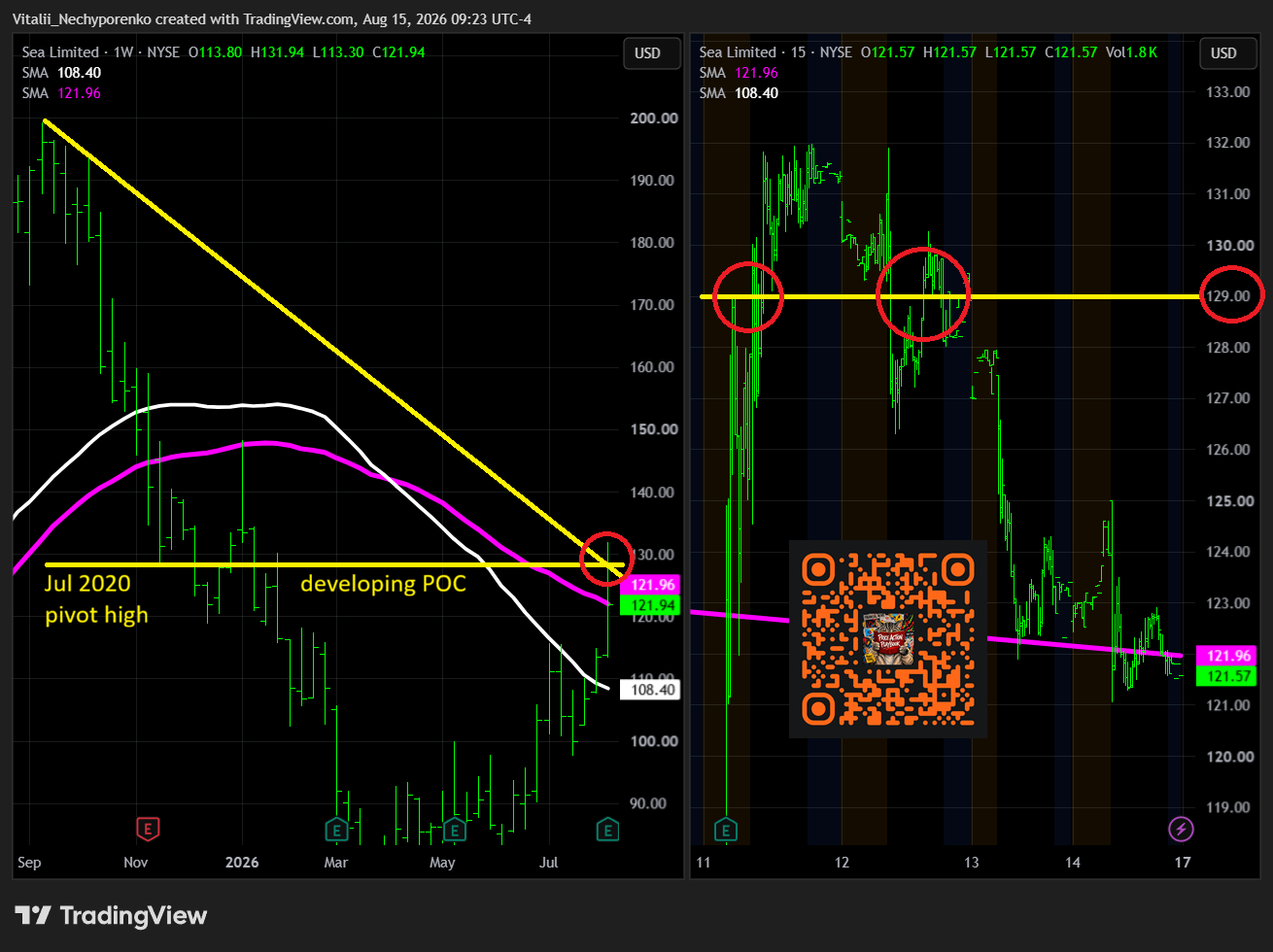Click the green 121.94 price tag
This screenshot has height=952, width=1273.
point(650,605)
